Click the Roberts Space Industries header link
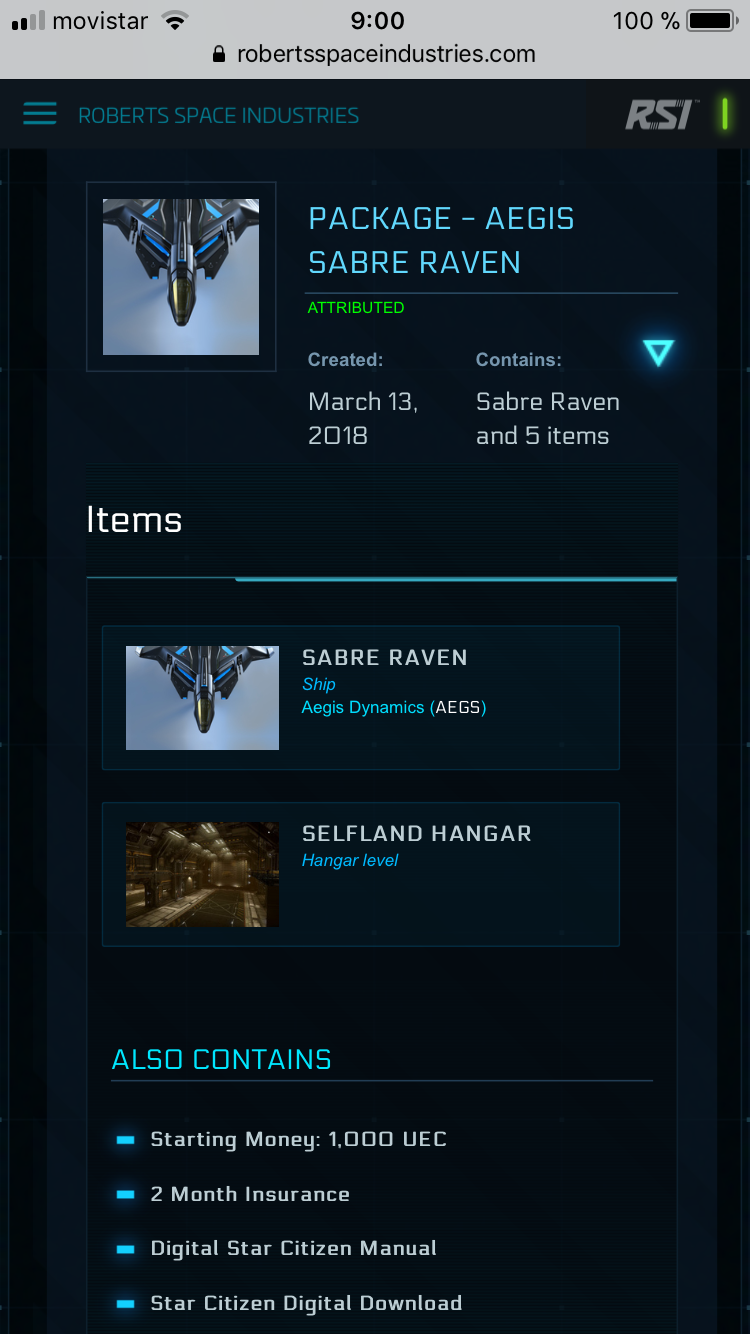 [x=218, y=115]
